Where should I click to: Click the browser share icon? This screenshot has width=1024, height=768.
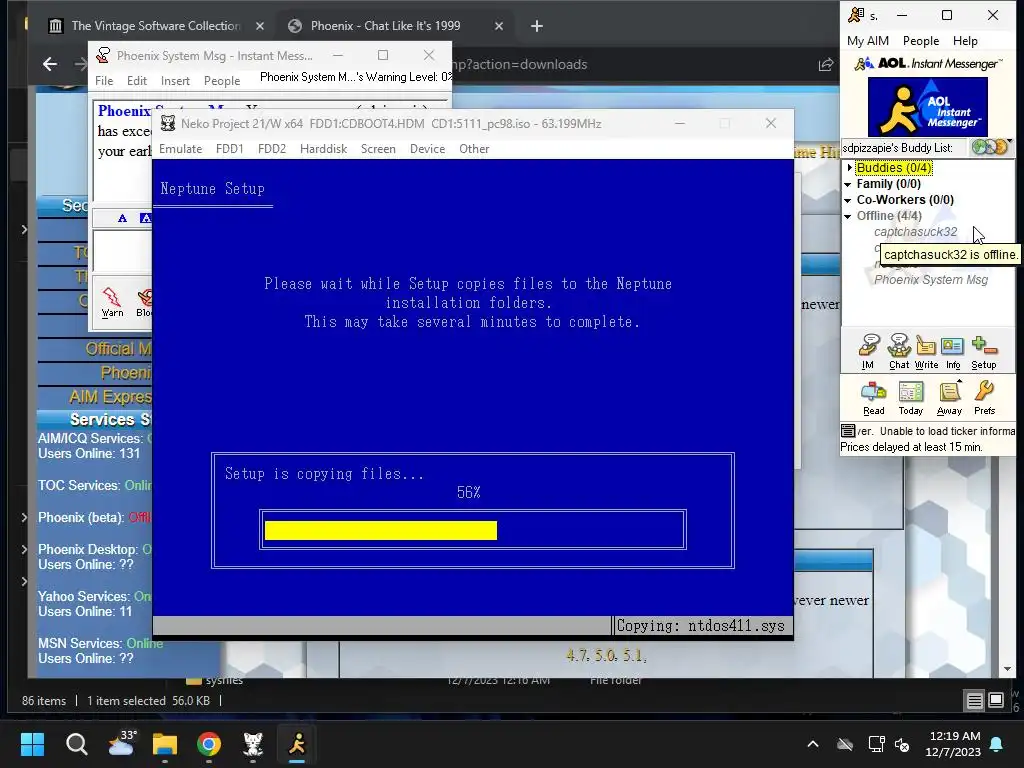(x=825, y=64)
